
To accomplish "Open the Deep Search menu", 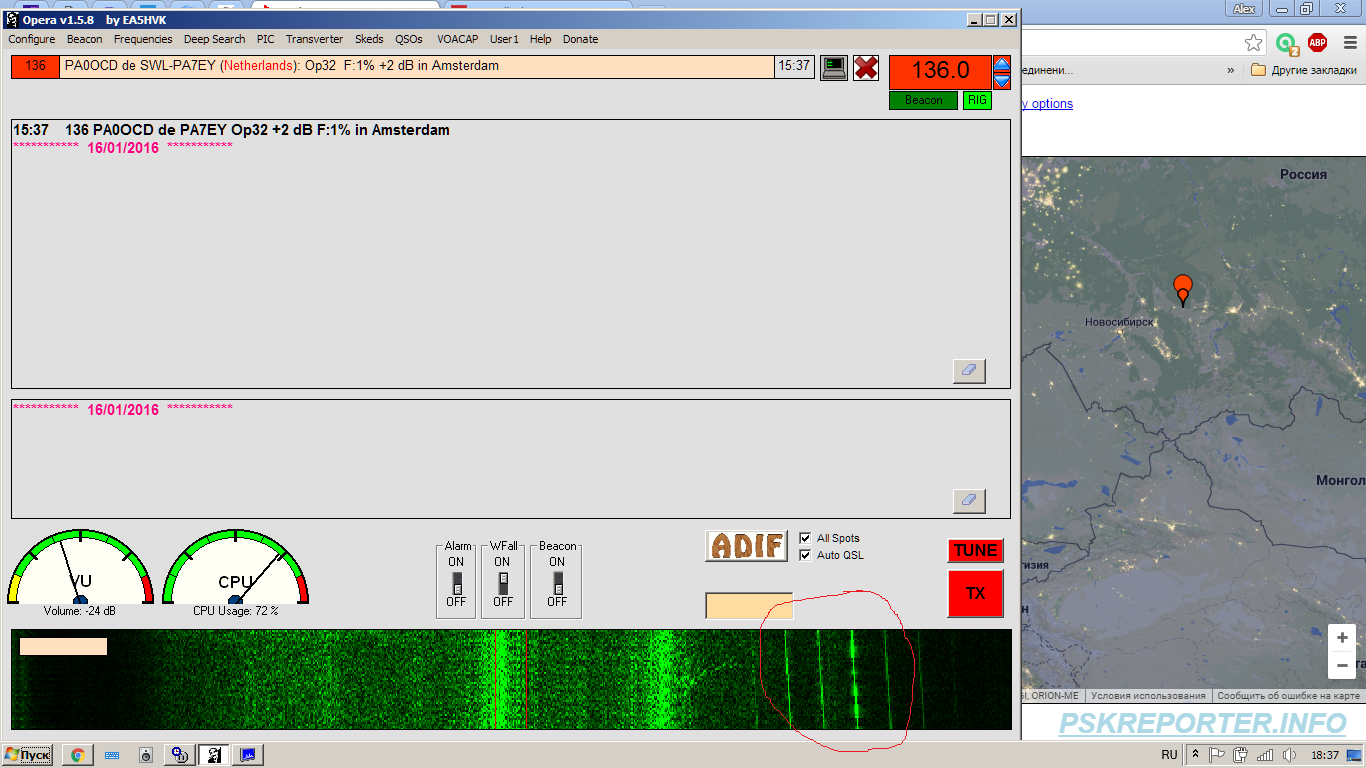I will pos(214,39).
